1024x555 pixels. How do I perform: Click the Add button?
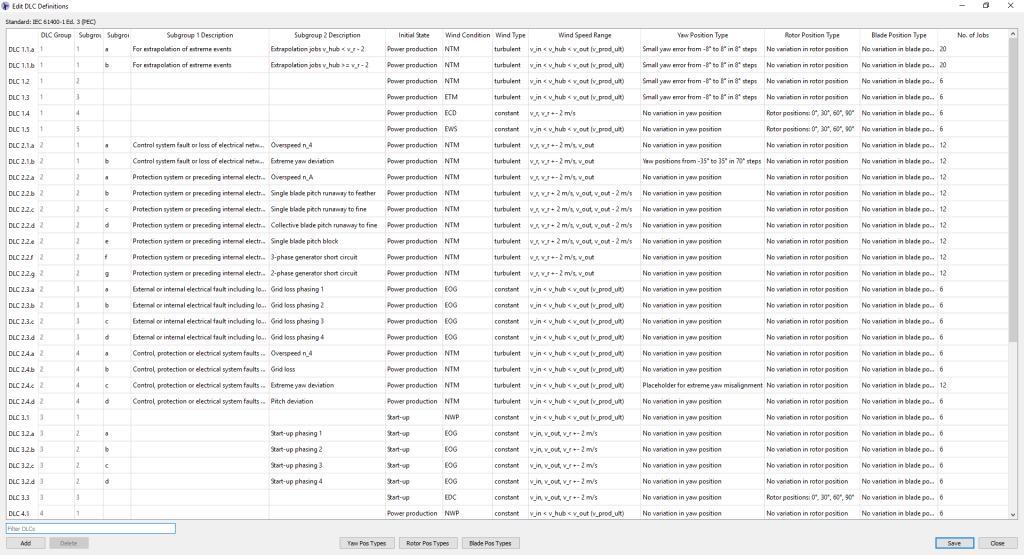pyautogui.click(x=25, y=543)
